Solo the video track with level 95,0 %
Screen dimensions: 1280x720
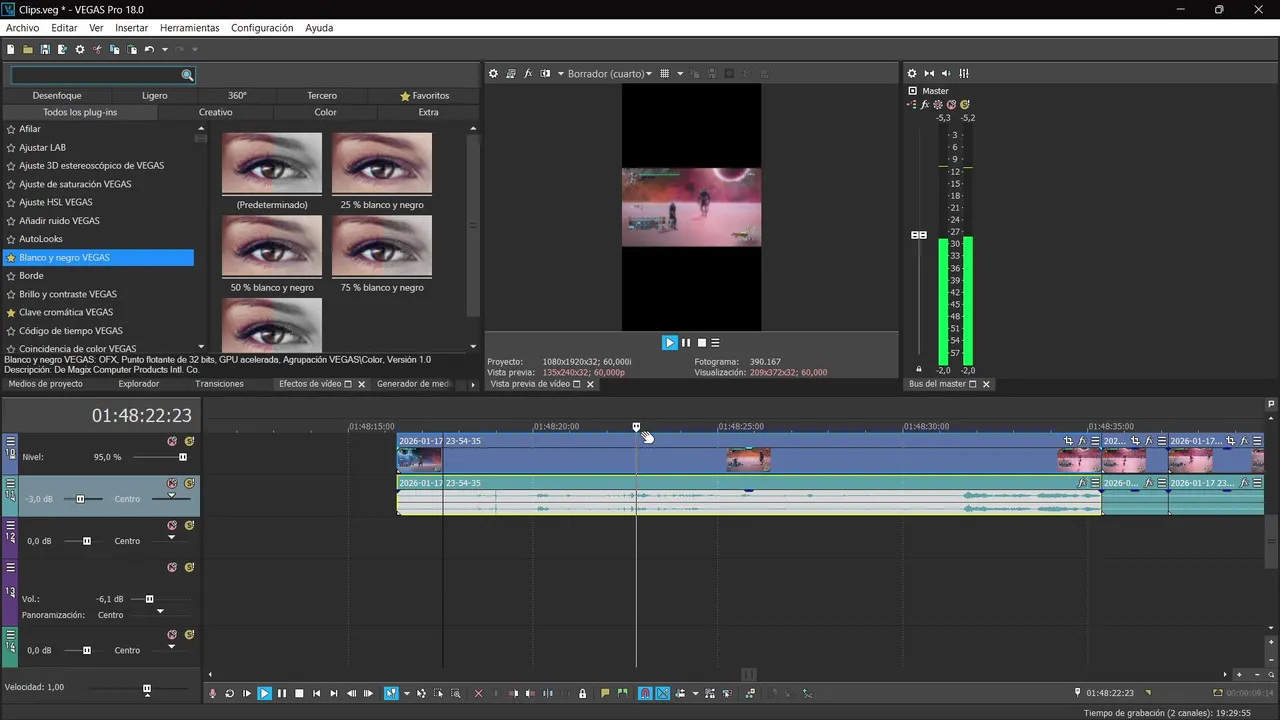(189, 441)
